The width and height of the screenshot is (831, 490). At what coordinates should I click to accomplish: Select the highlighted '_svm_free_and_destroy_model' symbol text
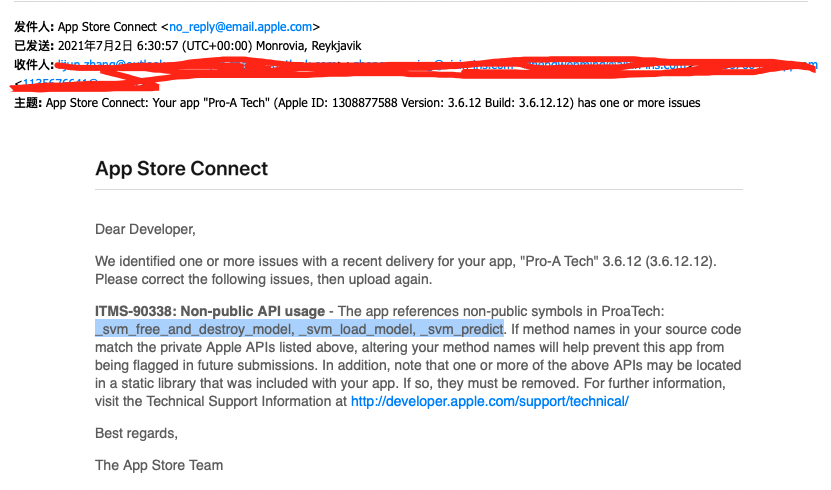195,329
